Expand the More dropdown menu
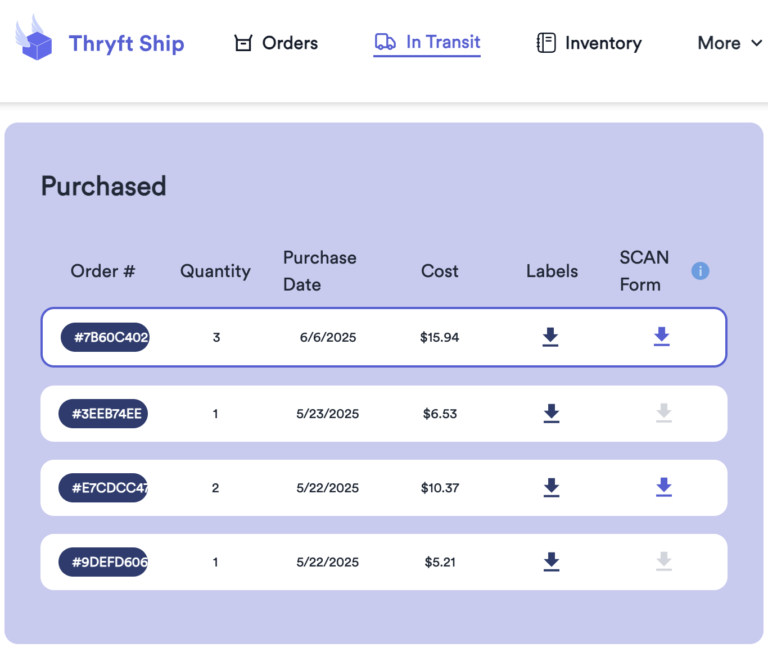 coord(730,43)
